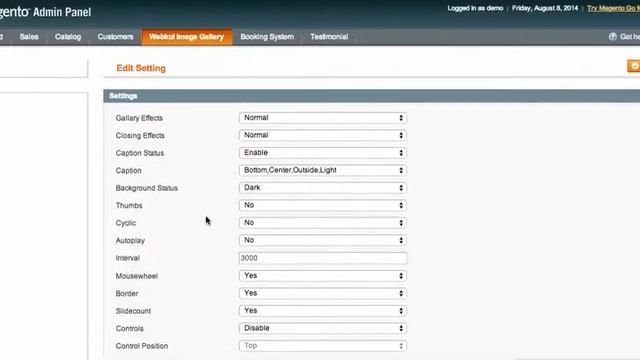Open the Autoplay dropdown
640x360 pixels.
click(322, 240)
